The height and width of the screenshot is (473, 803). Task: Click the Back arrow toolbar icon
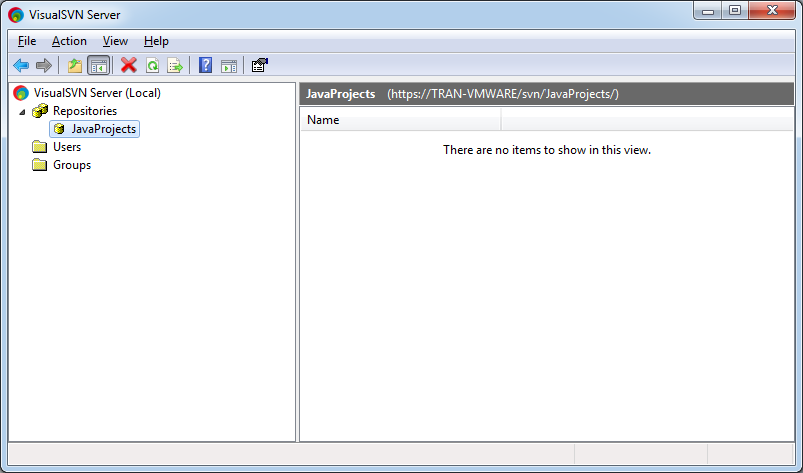coord(21,66)
